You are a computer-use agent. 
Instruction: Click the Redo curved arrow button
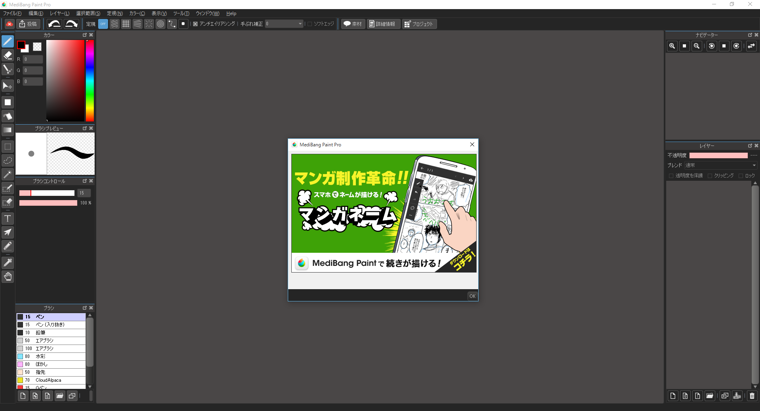[71, 24]
